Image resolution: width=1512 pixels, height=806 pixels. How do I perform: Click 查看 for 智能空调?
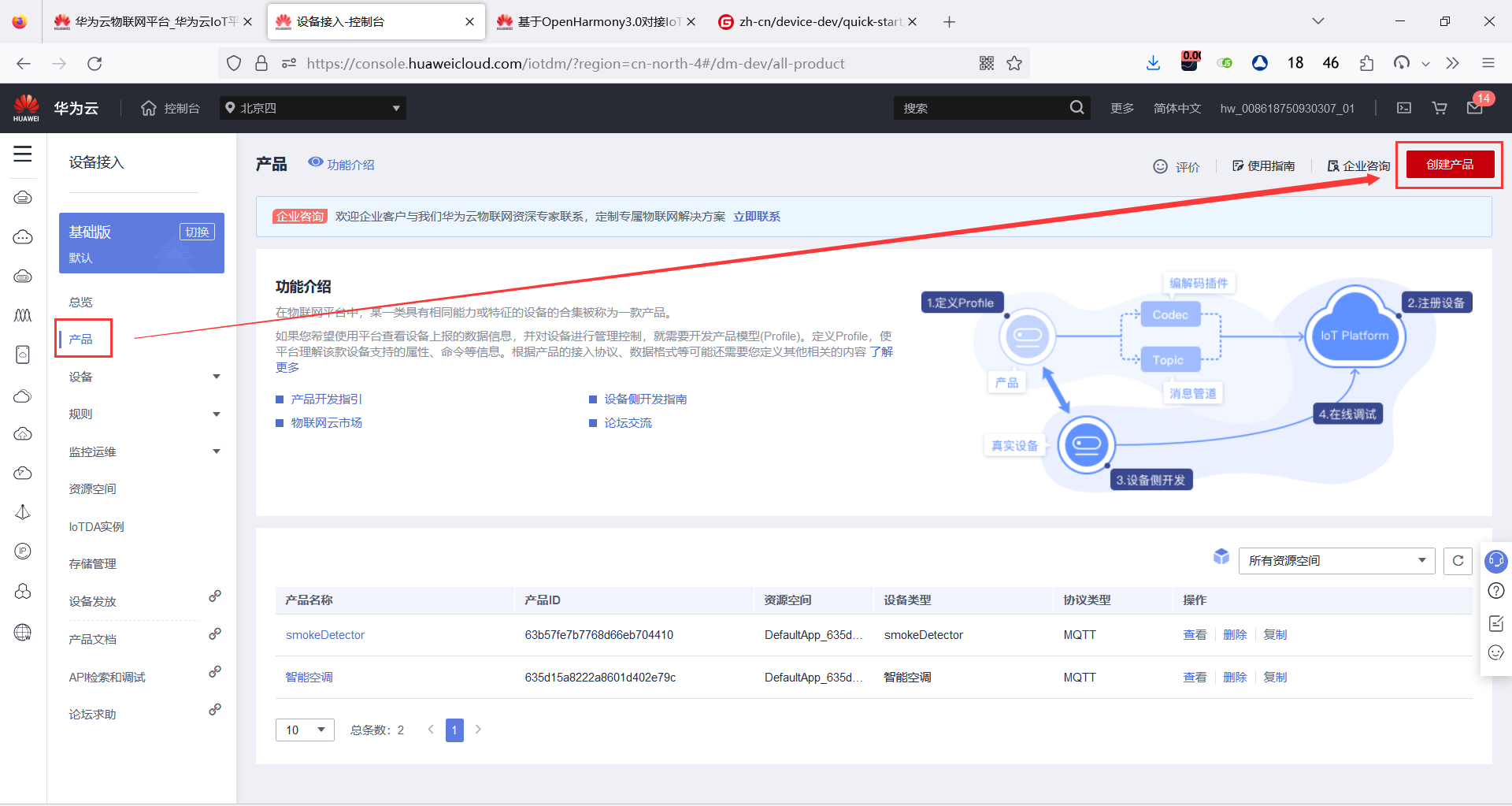point(1195,678)
